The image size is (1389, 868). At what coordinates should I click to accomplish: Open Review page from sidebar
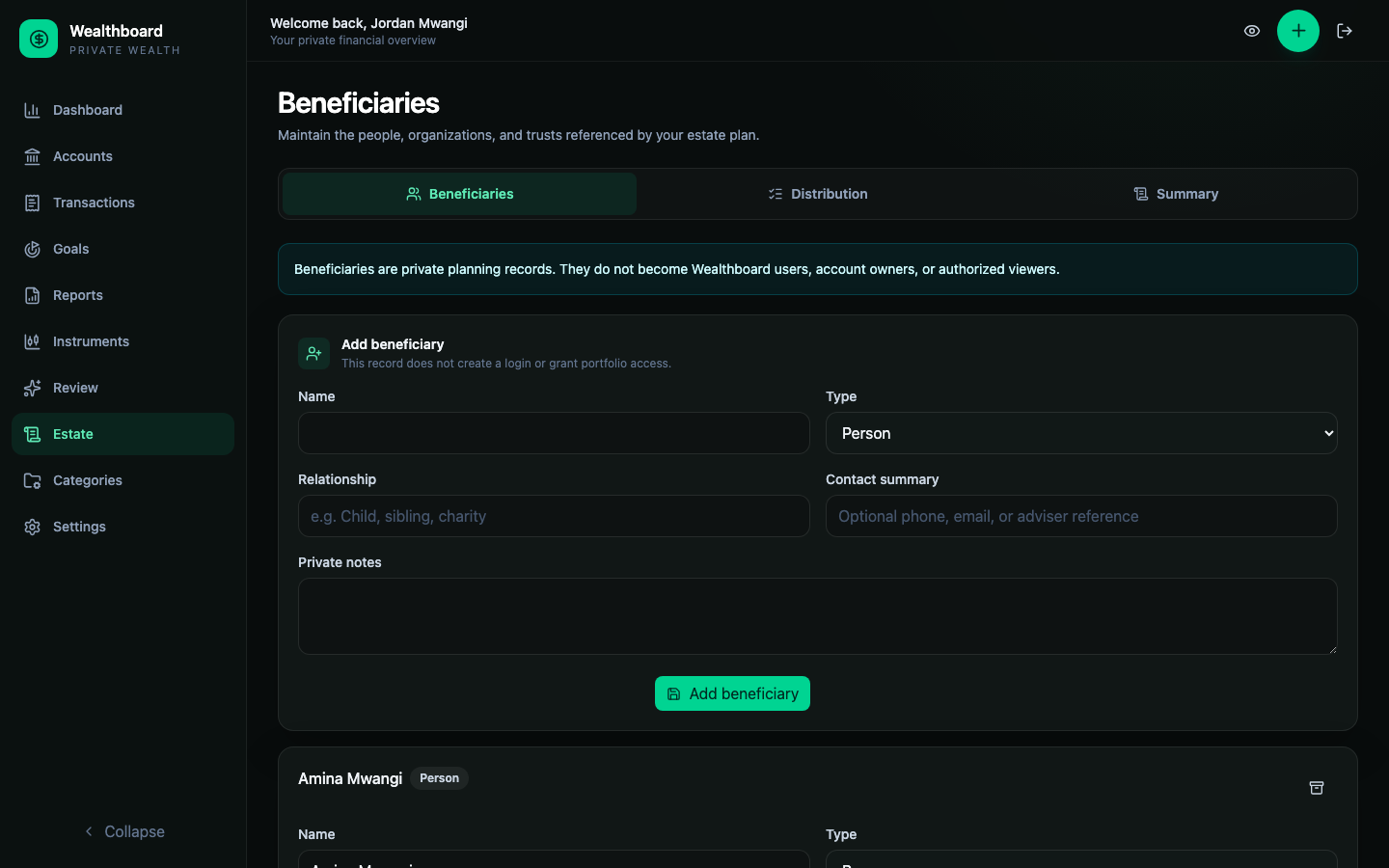(123, 388)
